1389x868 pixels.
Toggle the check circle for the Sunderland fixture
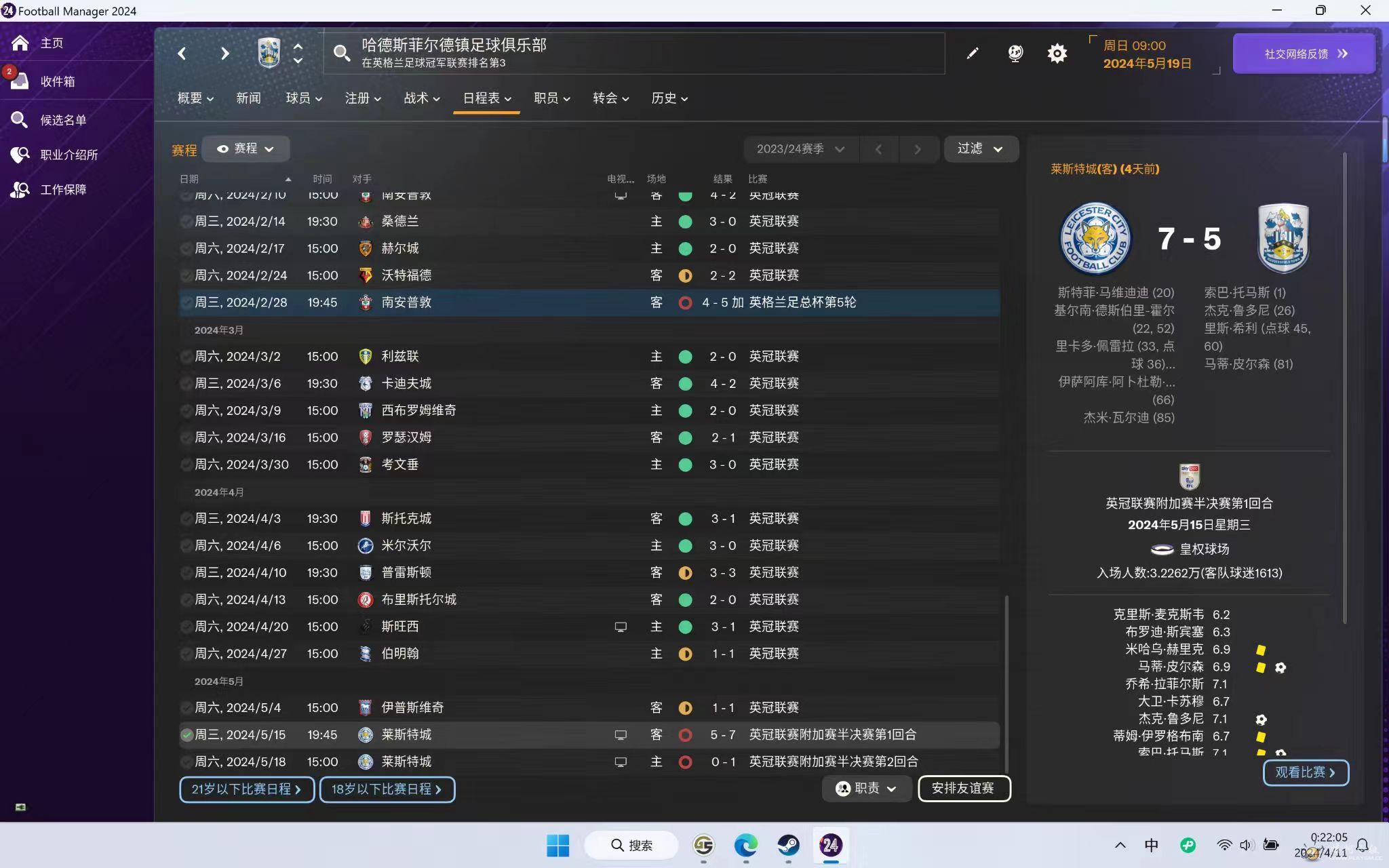point(186,222)
